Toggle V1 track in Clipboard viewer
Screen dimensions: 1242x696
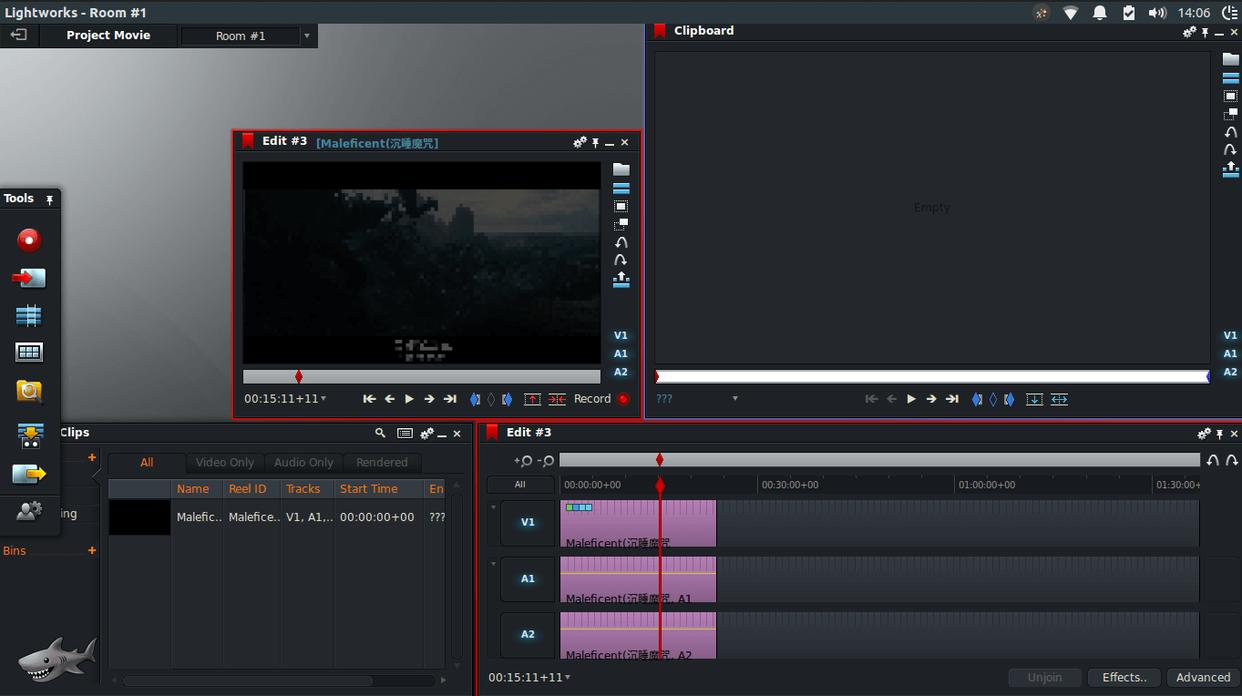click(1231, 336)
